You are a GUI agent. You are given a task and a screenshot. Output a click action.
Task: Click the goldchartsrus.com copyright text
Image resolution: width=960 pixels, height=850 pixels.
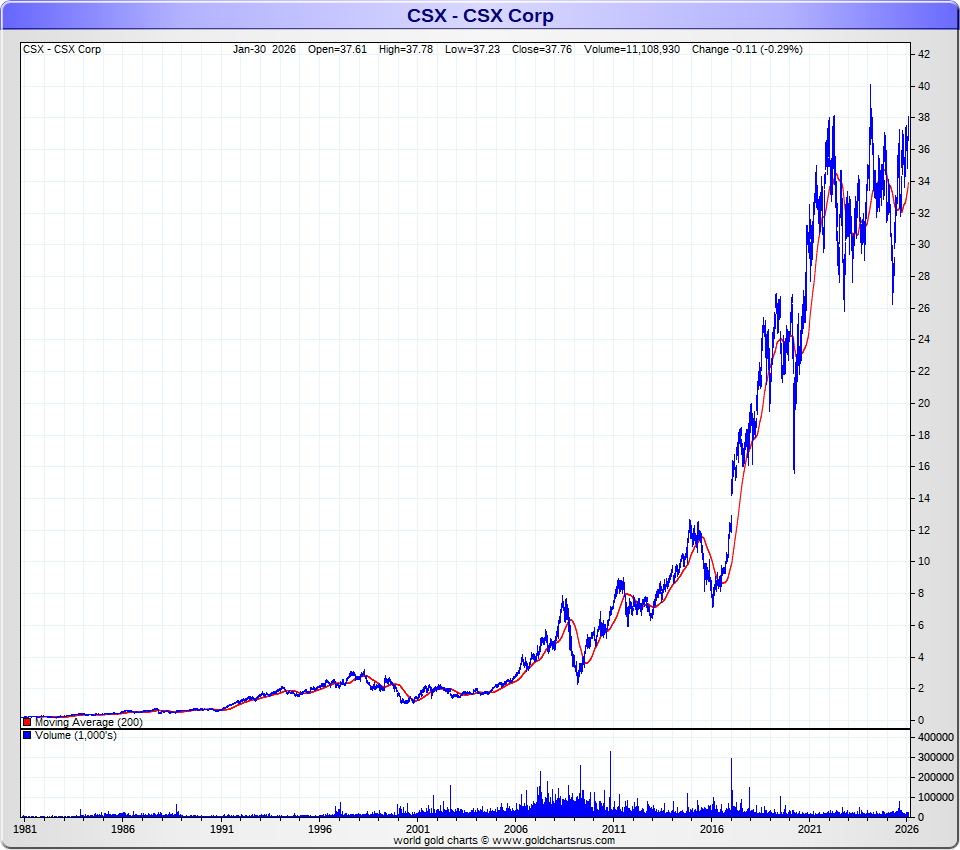(x=504, y=840)
